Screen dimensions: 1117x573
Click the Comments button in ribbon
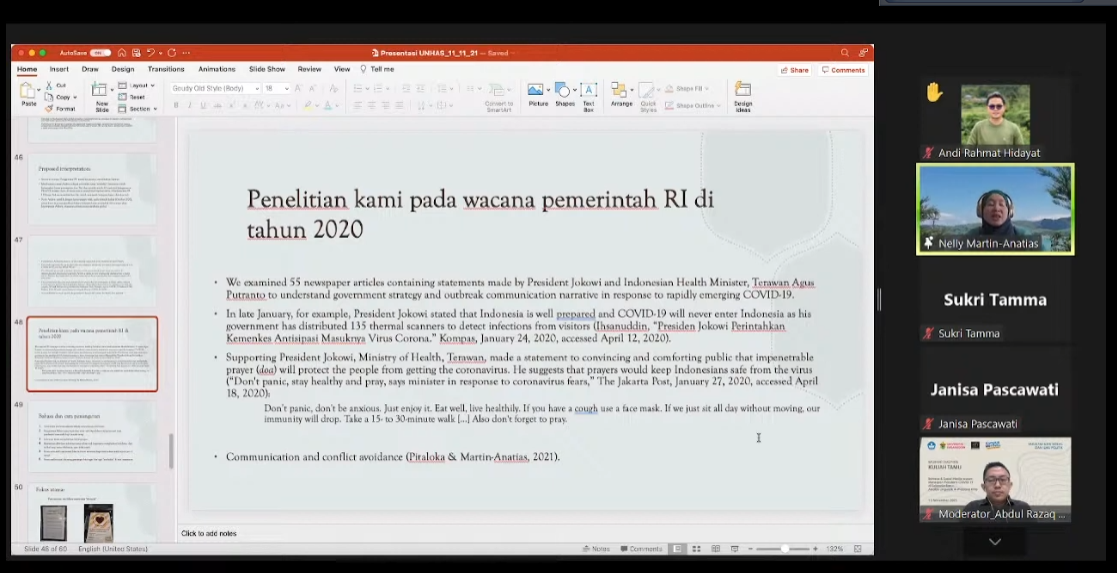843,70
